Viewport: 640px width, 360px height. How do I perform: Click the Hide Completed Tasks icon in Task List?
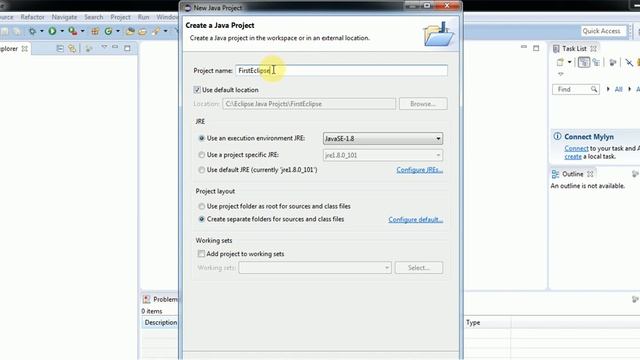(629, 62)
